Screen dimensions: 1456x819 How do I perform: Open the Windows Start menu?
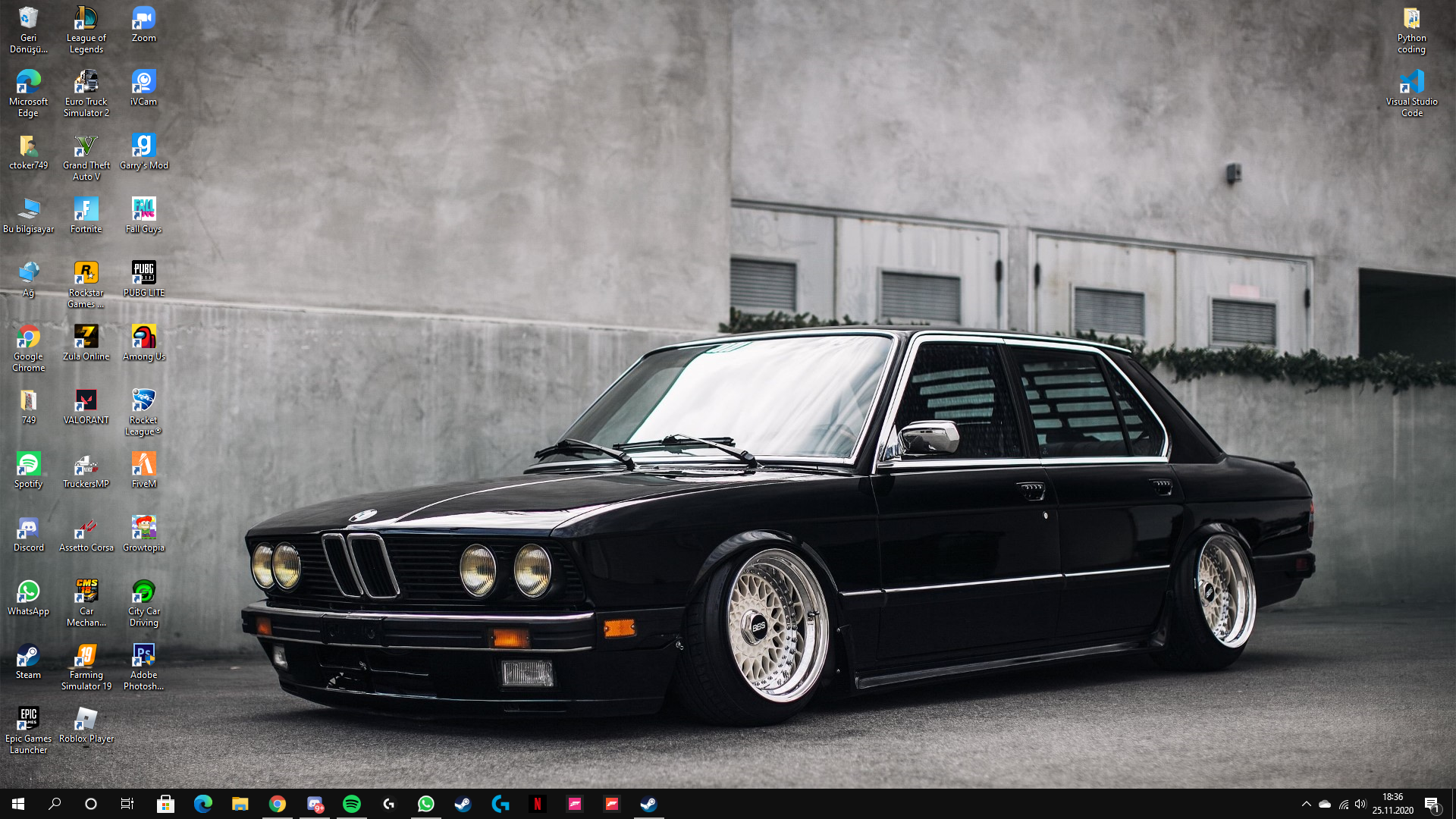(18, 804)
